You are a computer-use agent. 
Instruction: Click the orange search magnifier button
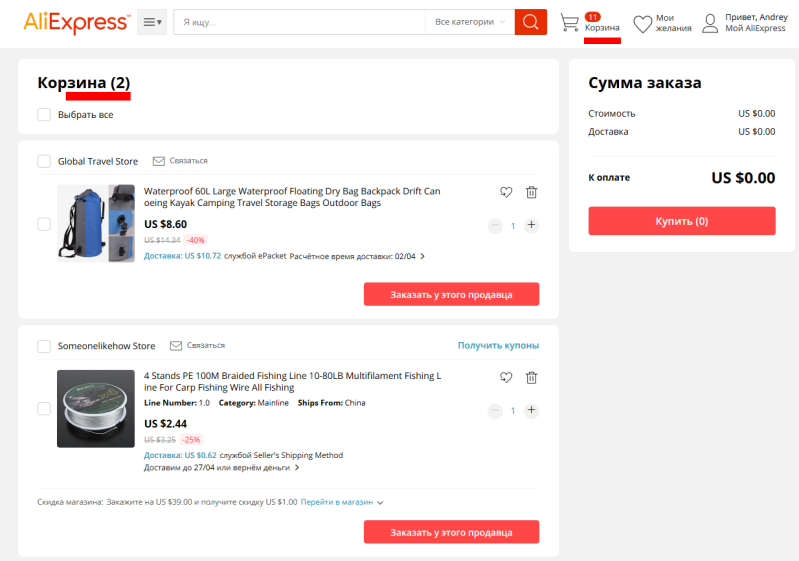pos(530,22)
